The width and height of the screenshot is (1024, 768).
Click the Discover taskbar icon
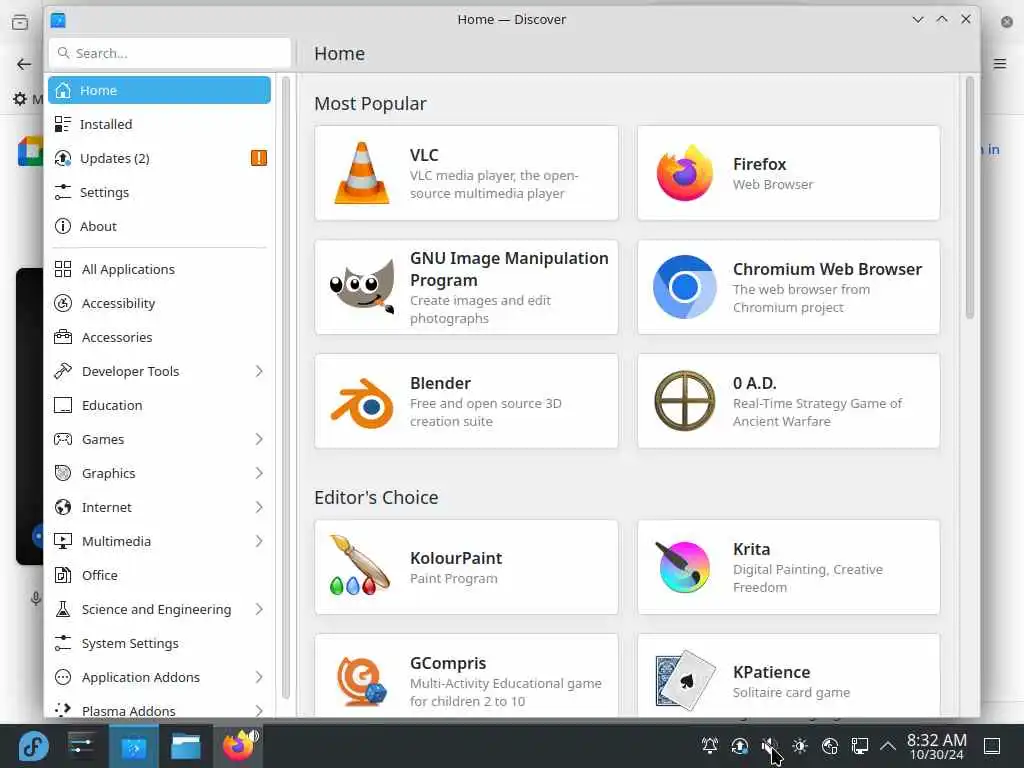(x=134, y=746)
